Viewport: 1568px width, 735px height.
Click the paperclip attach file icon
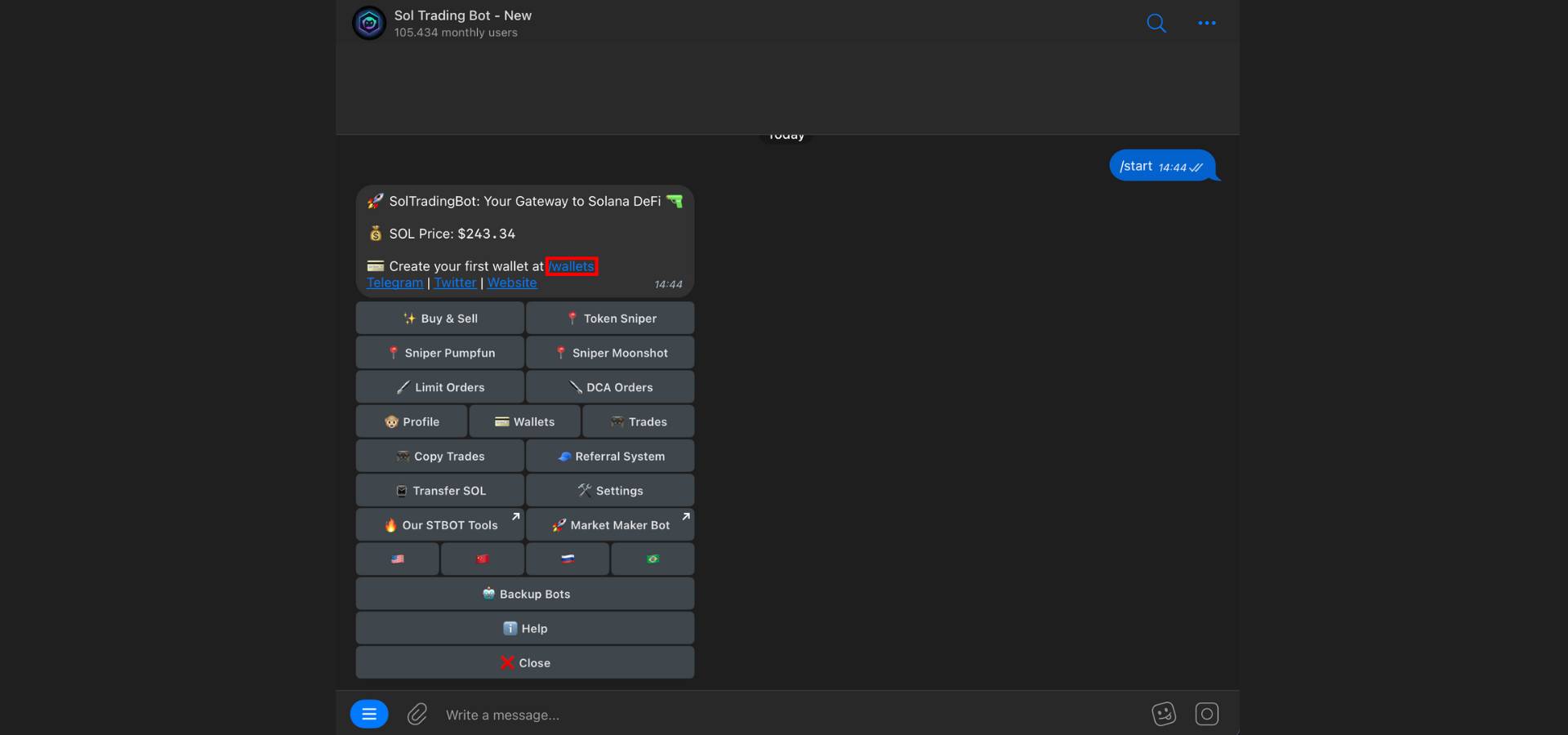point(417,715)
